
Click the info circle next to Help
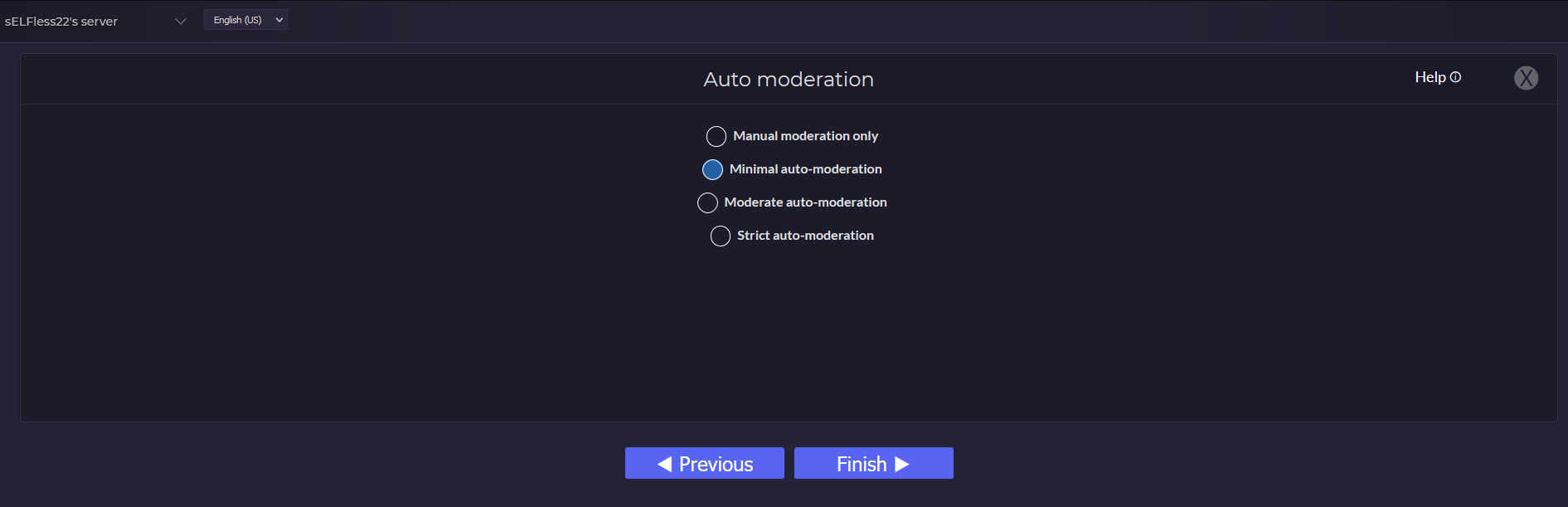pos(1454,76)
